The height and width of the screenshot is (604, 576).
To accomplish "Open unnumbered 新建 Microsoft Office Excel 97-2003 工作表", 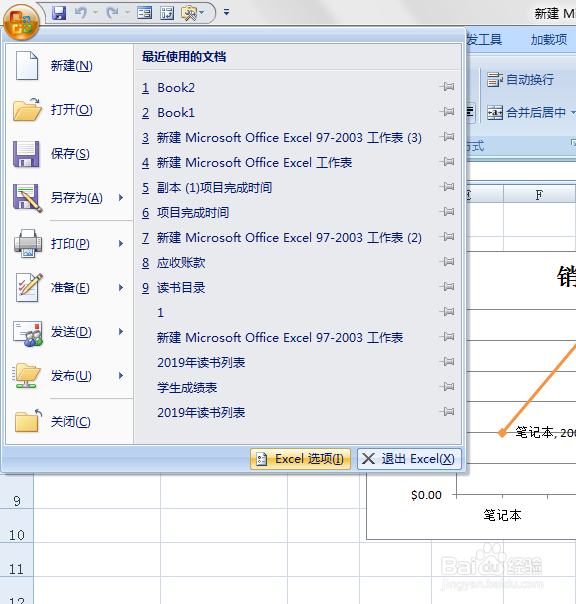I will pos(280,337).
